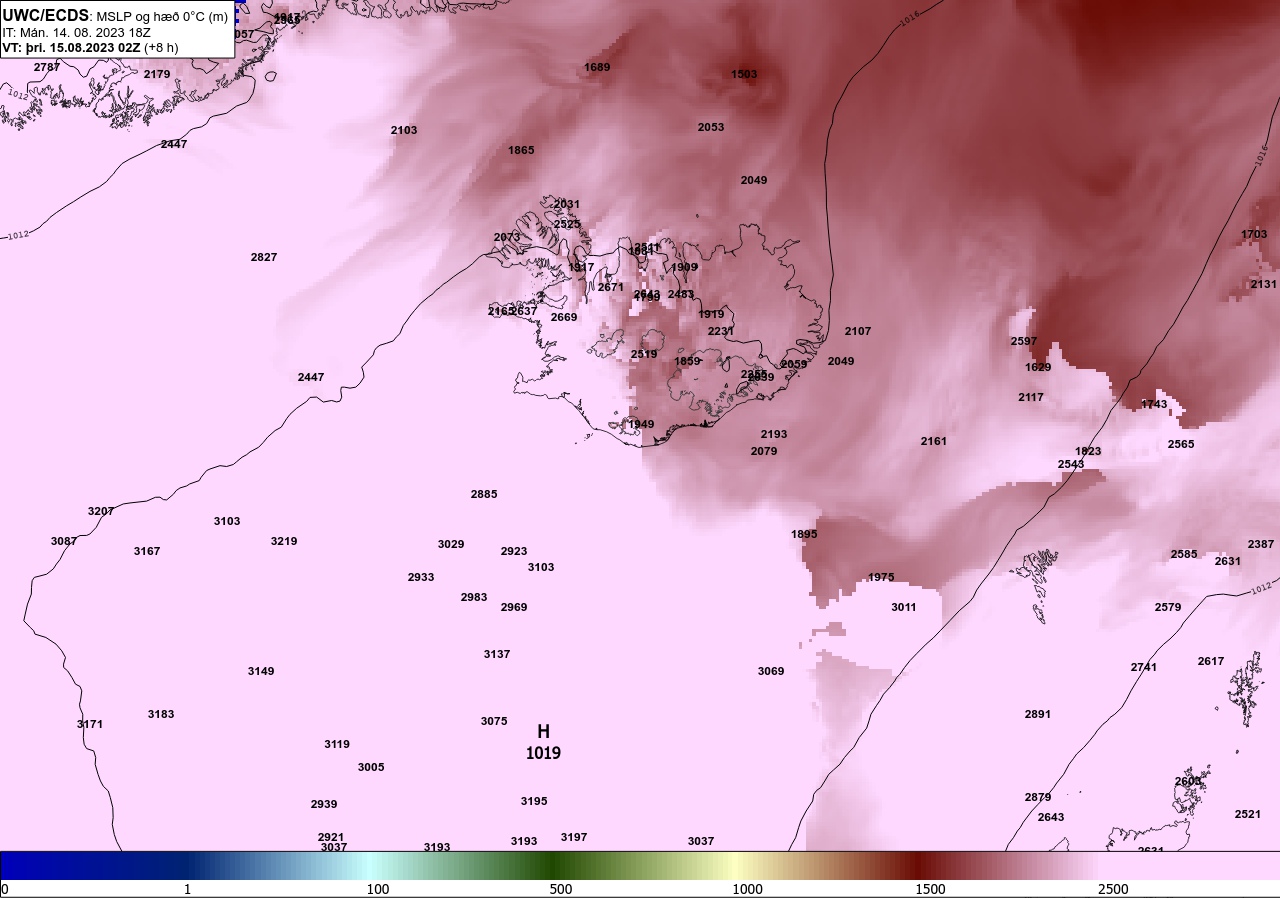The height and width of the screenshot is (898, 1280).
Task: Click the 1500 tick on the colour scale
Action: click(930, 889)
